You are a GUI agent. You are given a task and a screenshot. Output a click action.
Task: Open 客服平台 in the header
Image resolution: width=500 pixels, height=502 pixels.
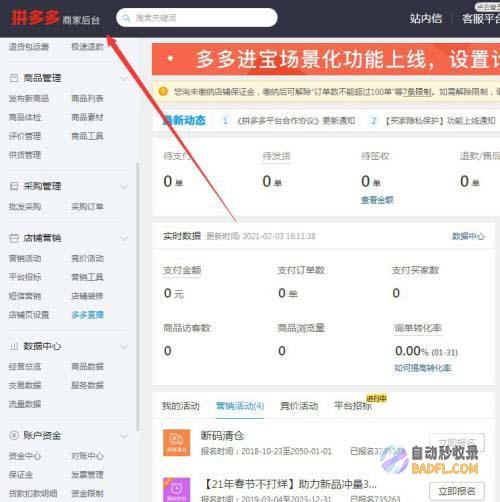480,18
